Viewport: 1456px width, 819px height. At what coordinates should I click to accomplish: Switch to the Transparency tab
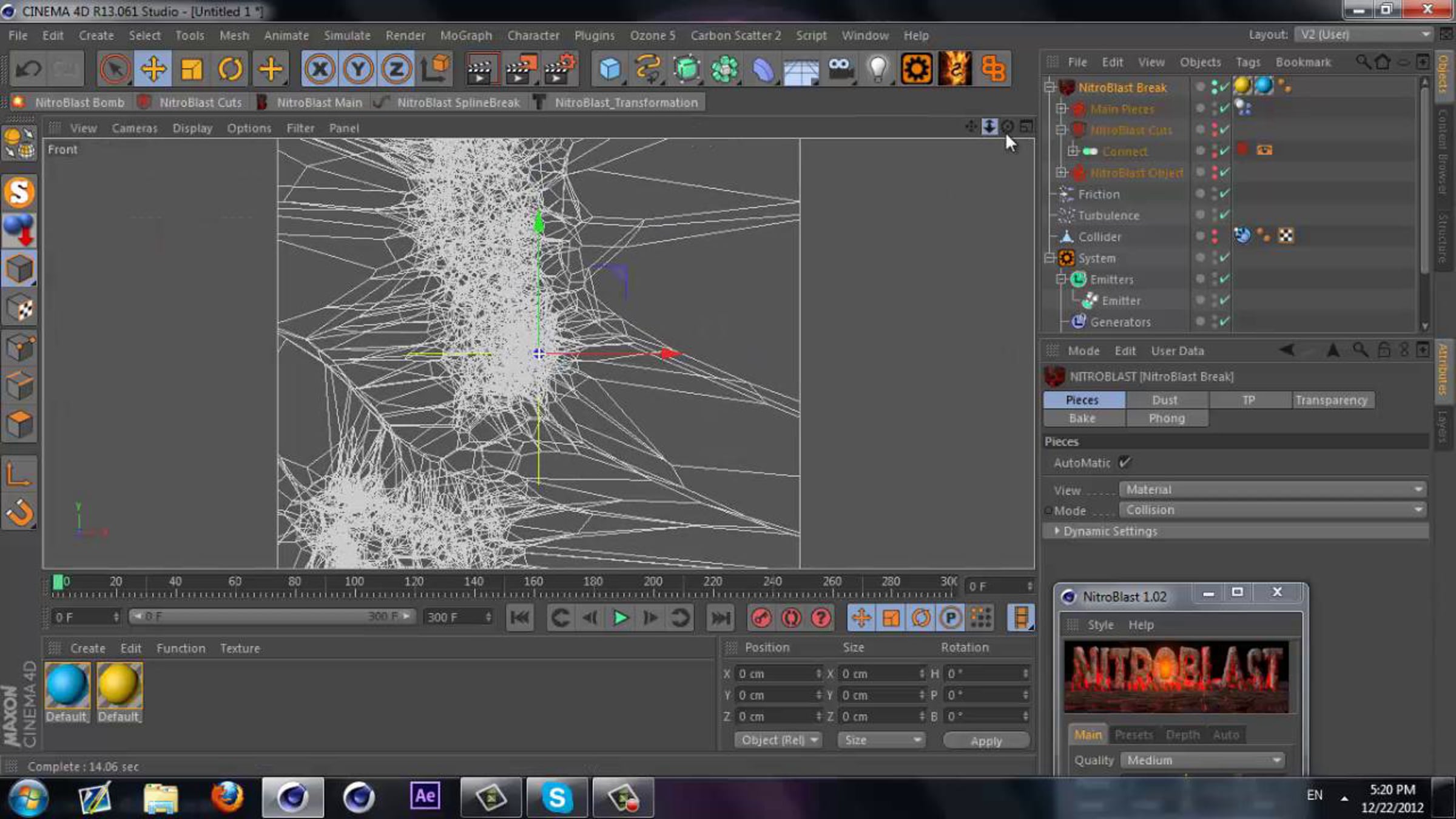(1331, 400)
